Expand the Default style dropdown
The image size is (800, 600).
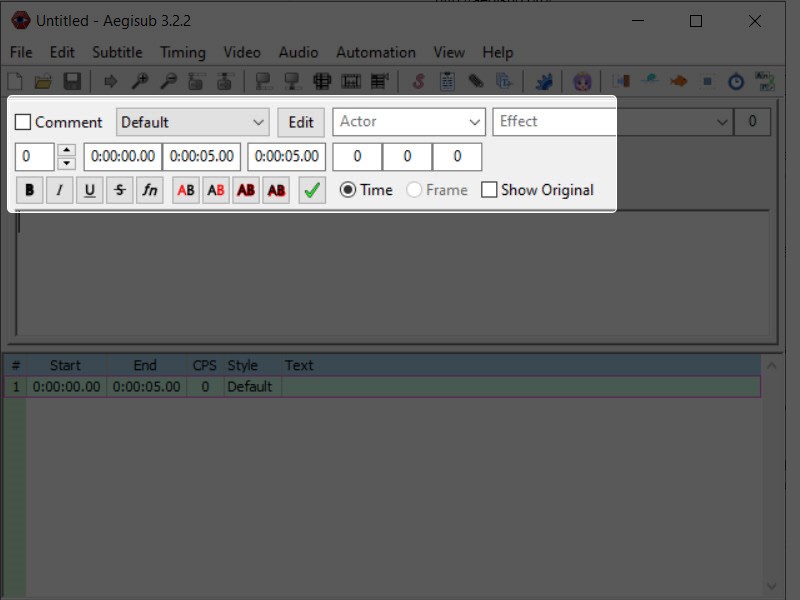coord(192,122)
